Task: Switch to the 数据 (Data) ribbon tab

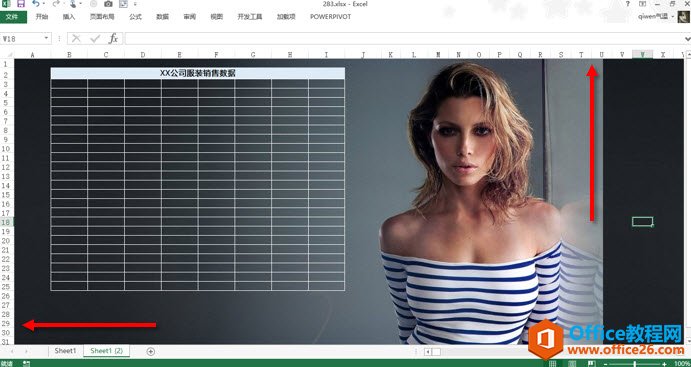Action: click(x=163, y=17)
